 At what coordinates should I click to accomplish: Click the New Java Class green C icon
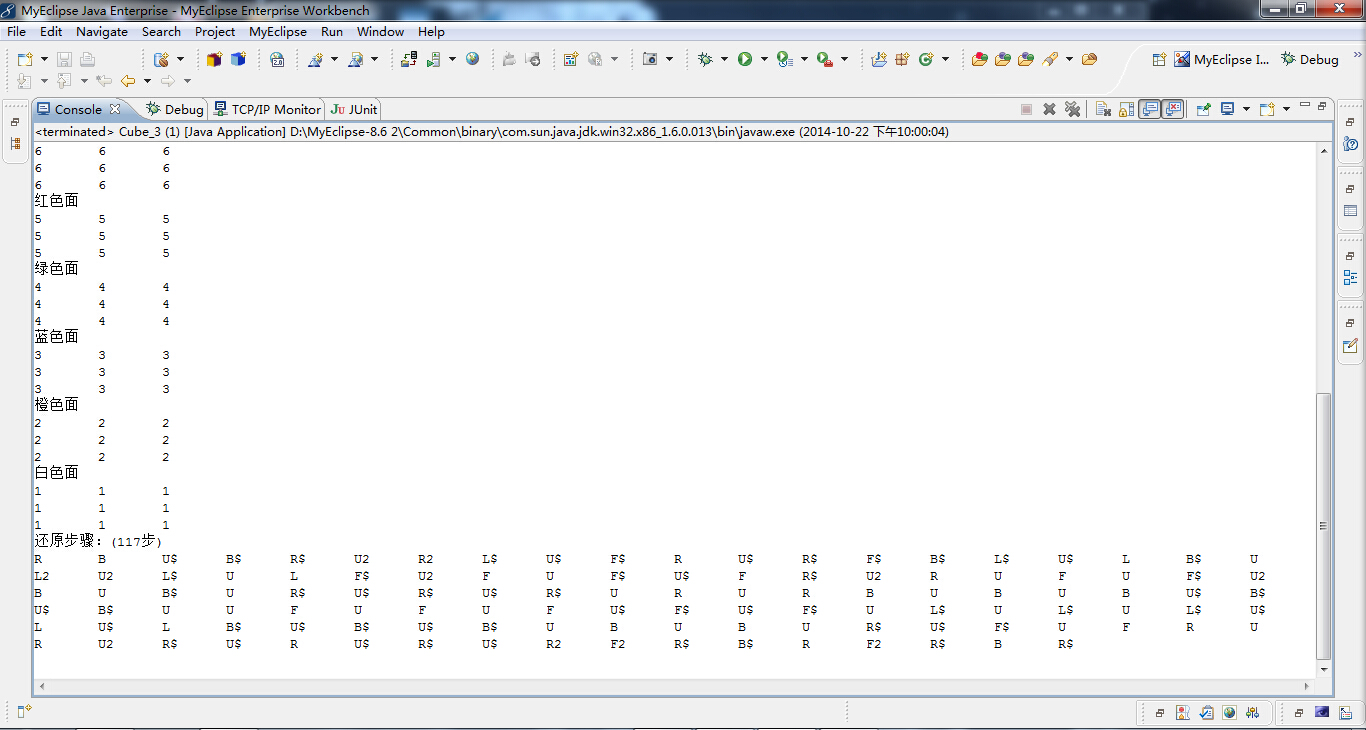click(926, 60)
